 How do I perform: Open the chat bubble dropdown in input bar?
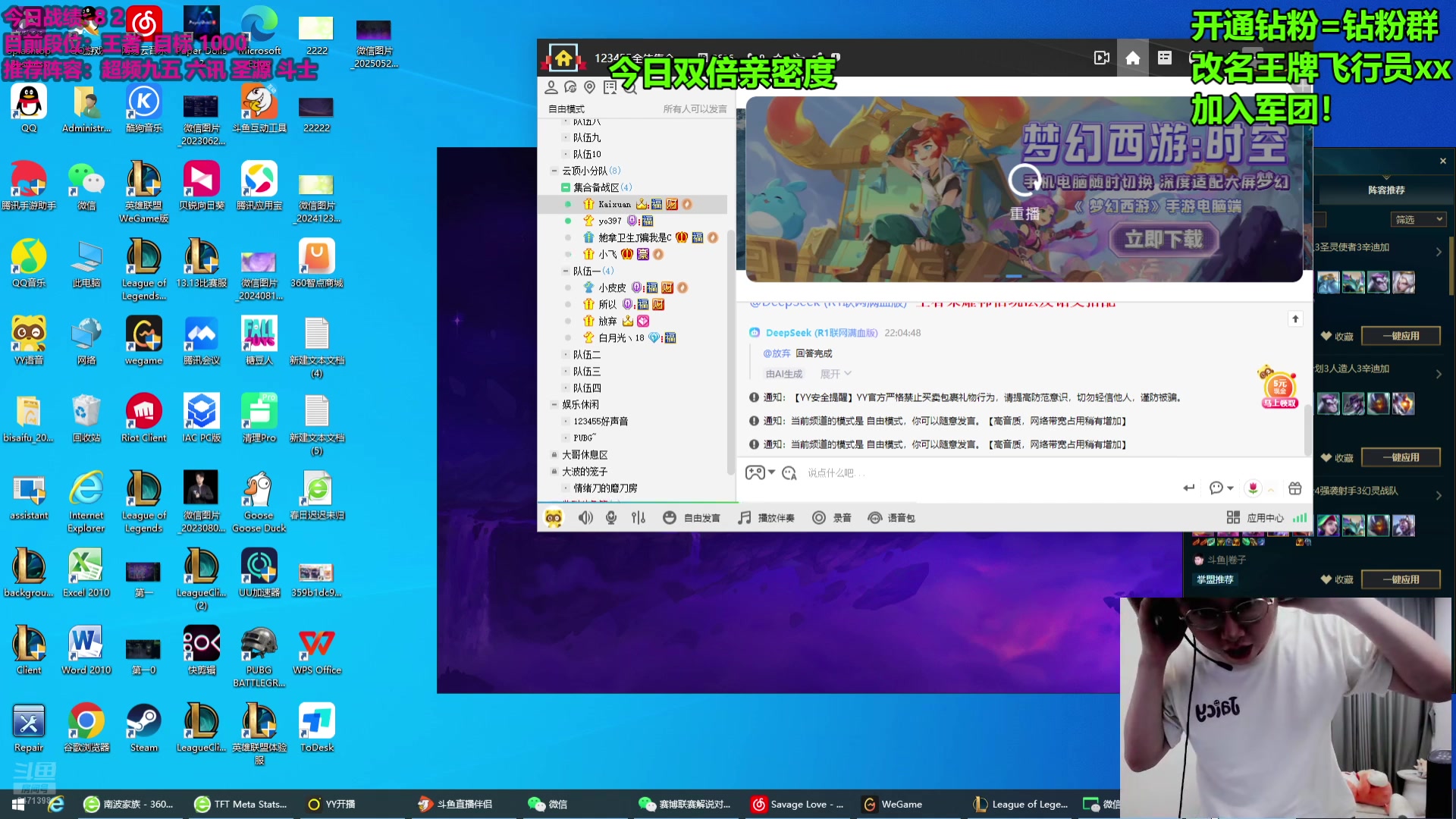[x=1221, y=488]
